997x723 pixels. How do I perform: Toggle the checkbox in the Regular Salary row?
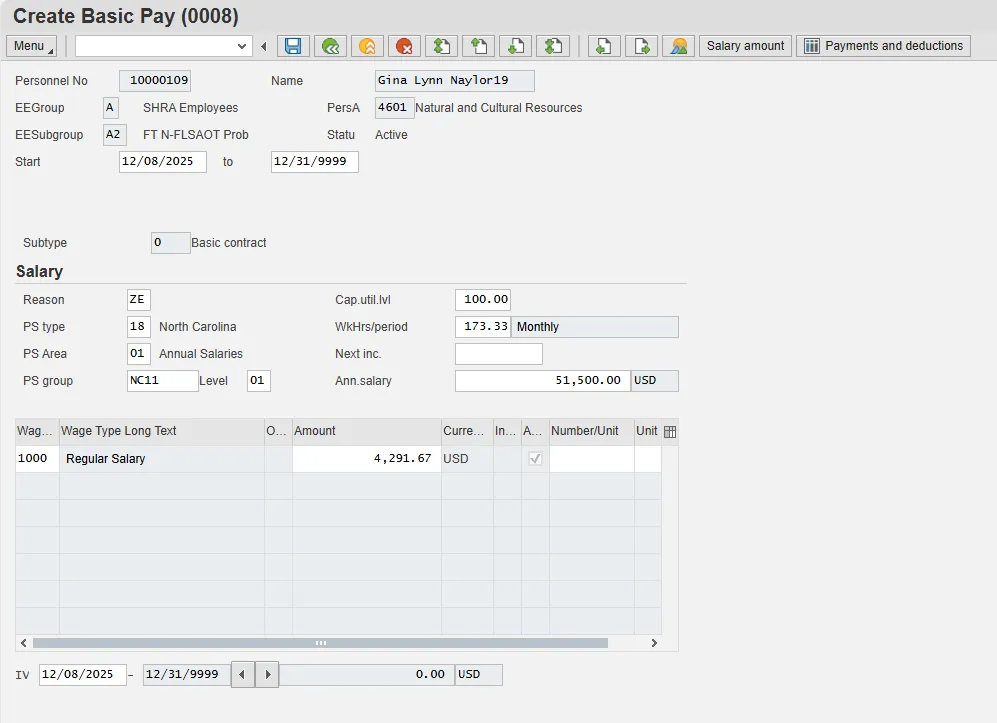pyautogui.click(x=536, y=459)
